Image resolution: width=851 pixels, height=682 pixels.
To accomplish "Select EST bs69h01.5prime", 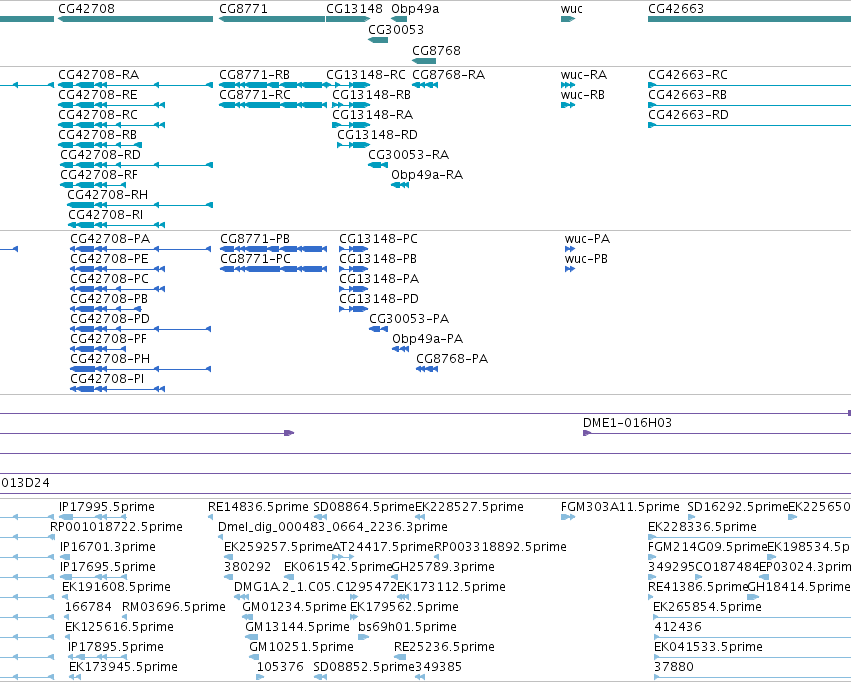I will [x=407, y=627].
